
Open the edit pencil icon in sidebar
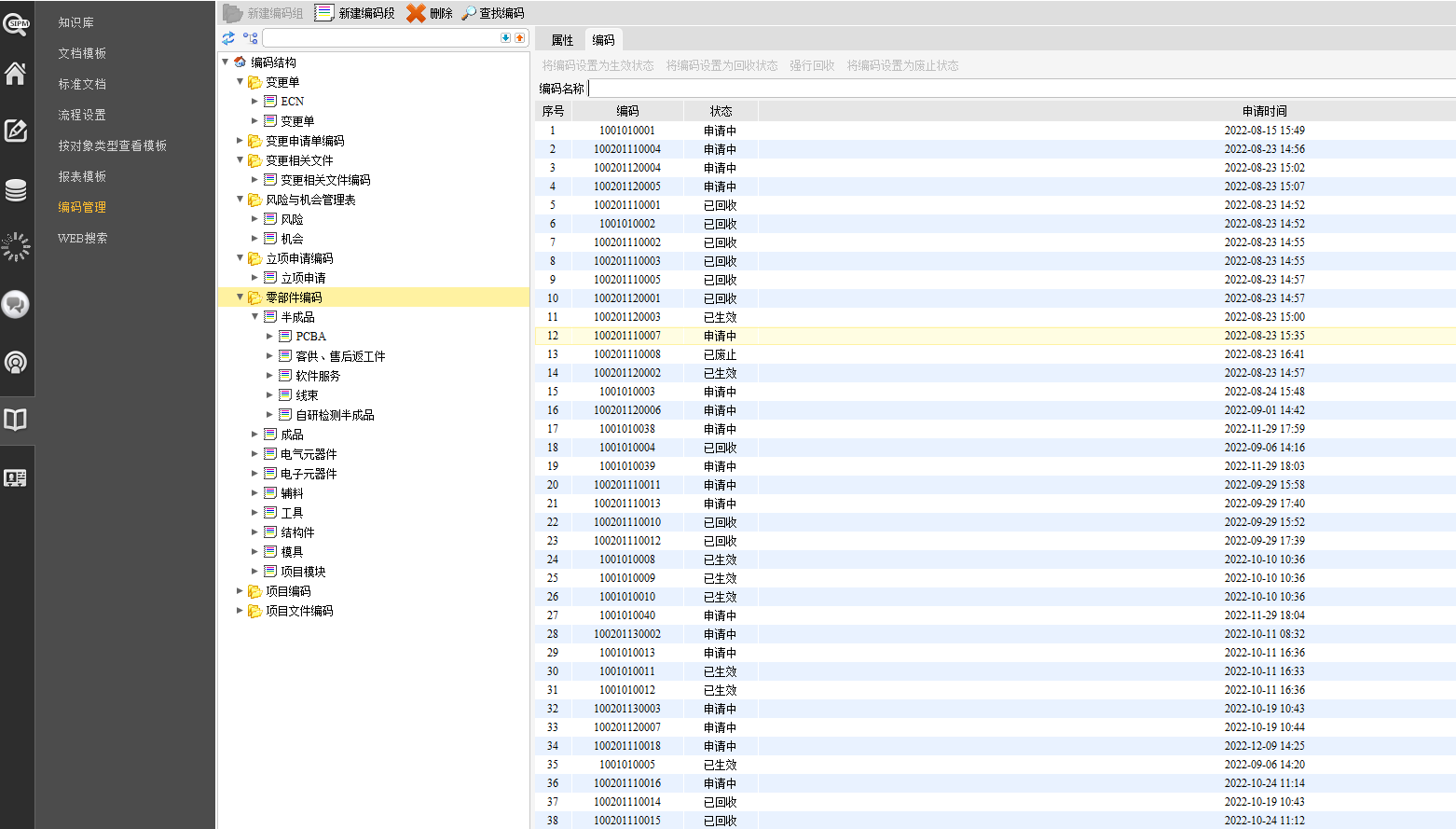16,131
